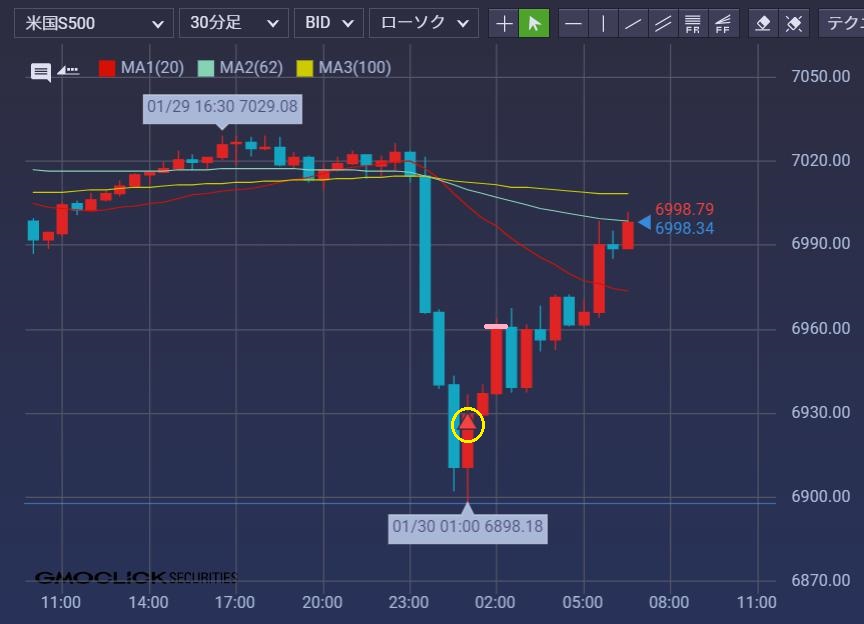Click the red MA1(20) color swatch
The image size is (864, 624).
pyautogui.click(x=107, y=68)
